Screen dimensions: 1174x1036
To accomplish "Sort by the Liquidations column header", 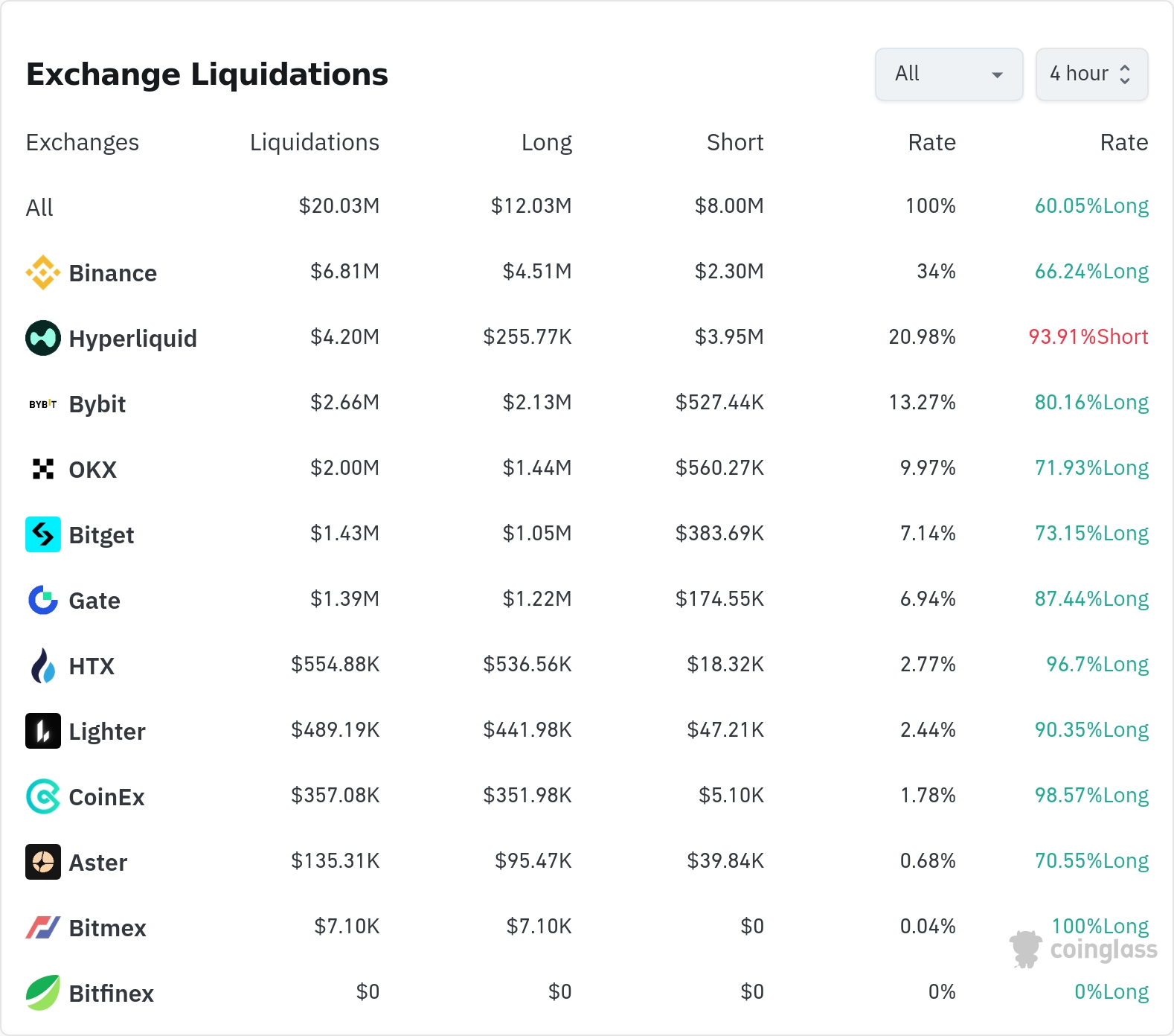I will tap(314, 142).
